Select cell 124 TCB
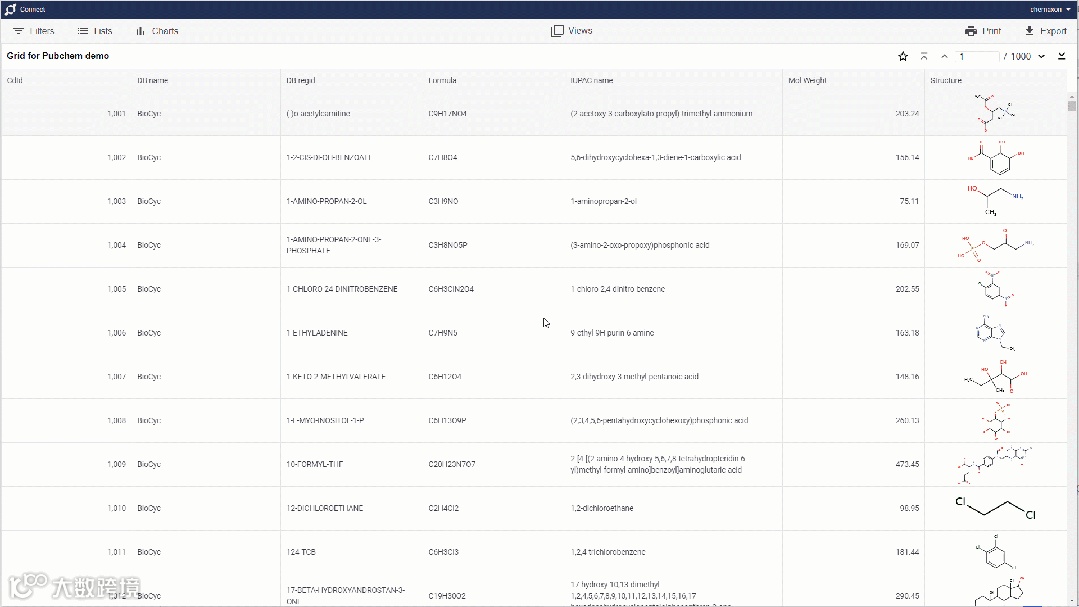Screen dimensions: 1079x607 [301, 552]
